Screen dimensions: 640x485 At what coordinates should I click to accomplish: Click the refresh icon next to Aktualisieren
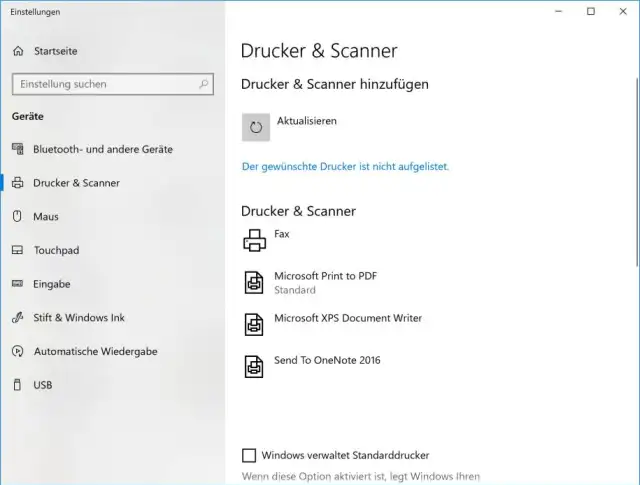pos(256,127)
